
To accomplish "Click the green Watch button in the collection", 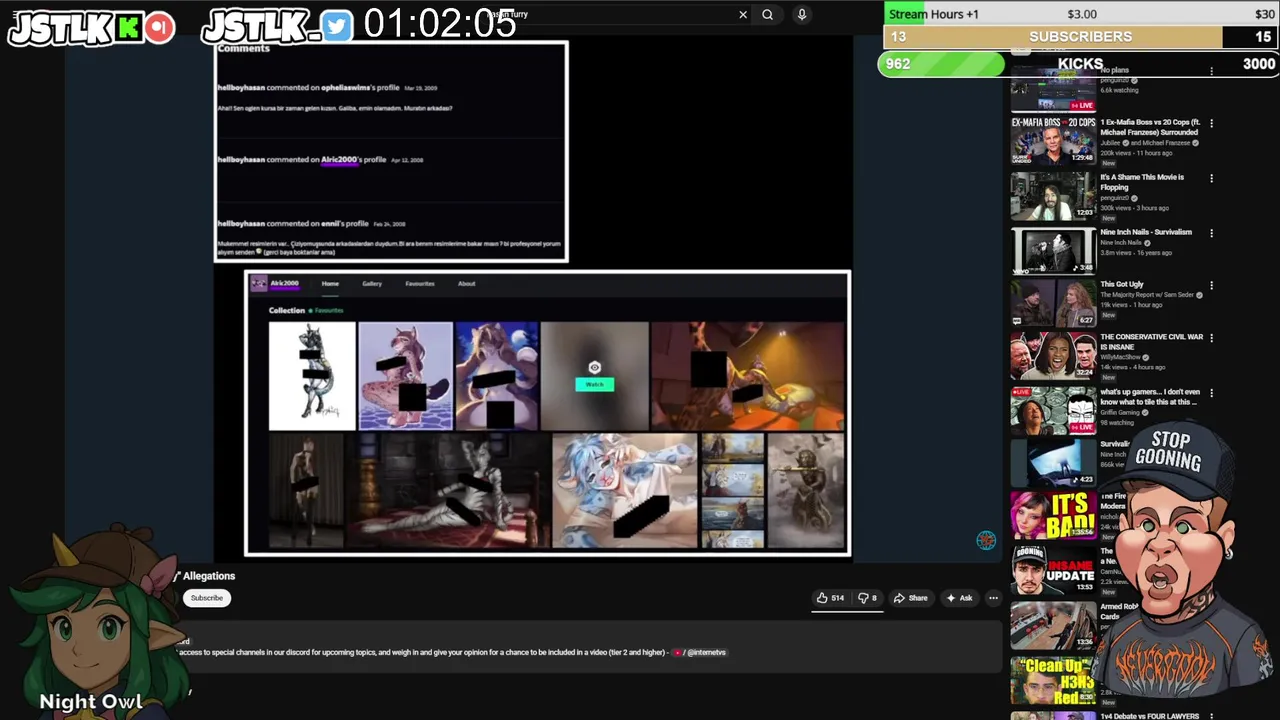I will (x=594, y=384).
